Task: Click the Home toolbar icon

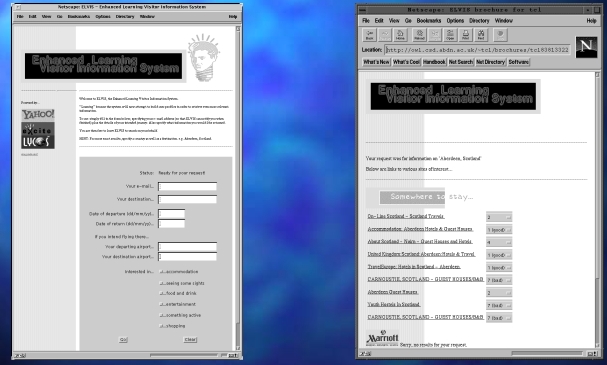Action: (x=400, y=35)
